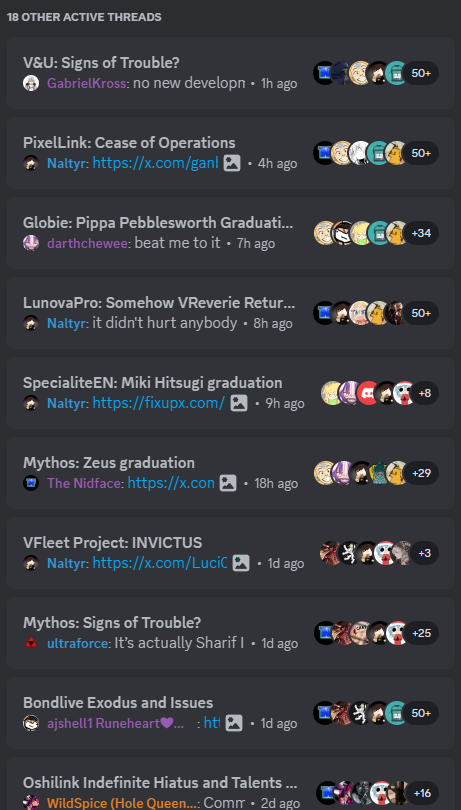Click the ajshell1 Runeheart username
Image resolution: width=461 pixels, height=810 pixels.
coord(115,723)
